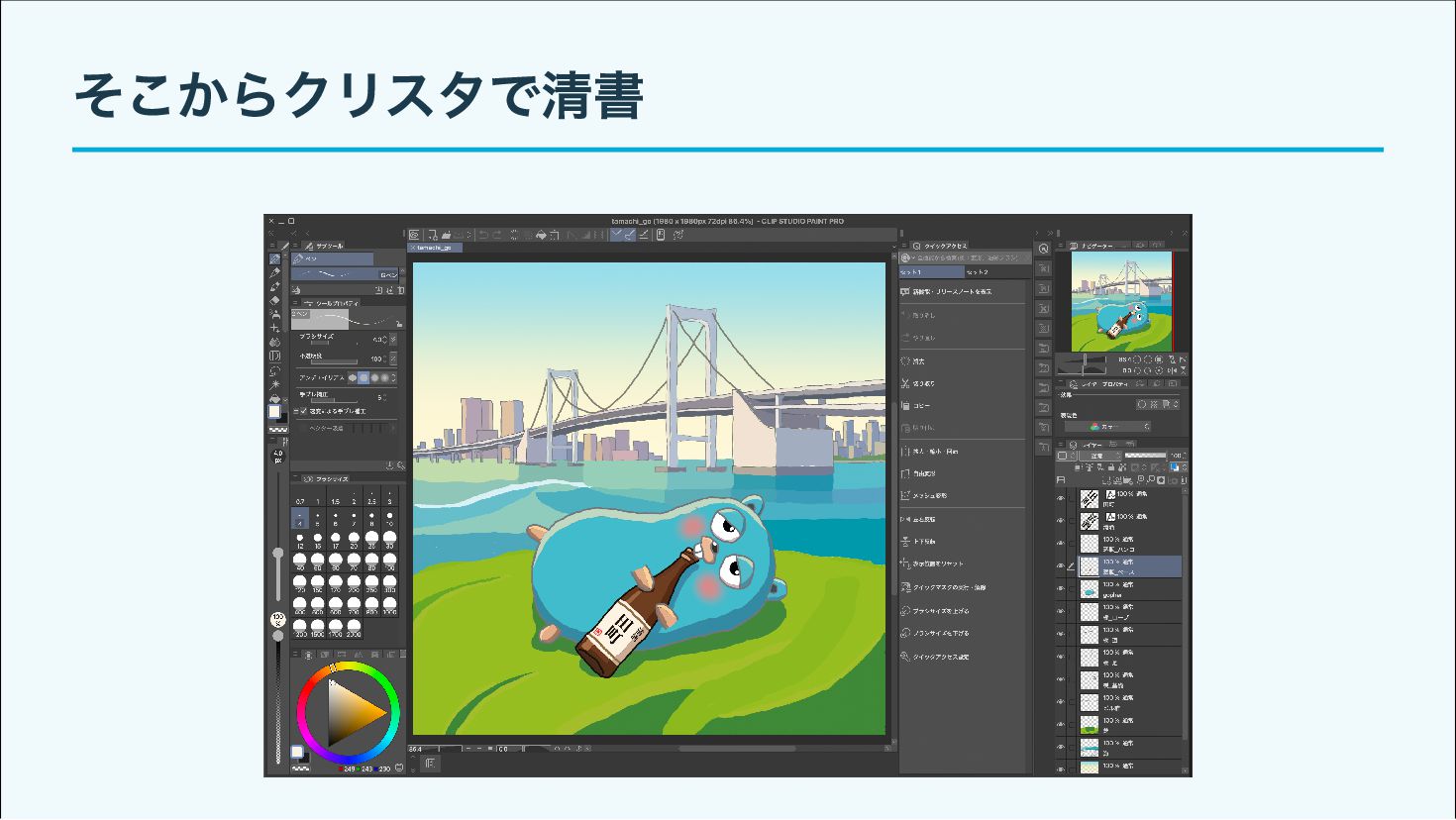This screenshot has height=820, width=1456.
Task: Open the layer blend mode dropdown
Action: pyautogui.click(x=1102, y=456)
